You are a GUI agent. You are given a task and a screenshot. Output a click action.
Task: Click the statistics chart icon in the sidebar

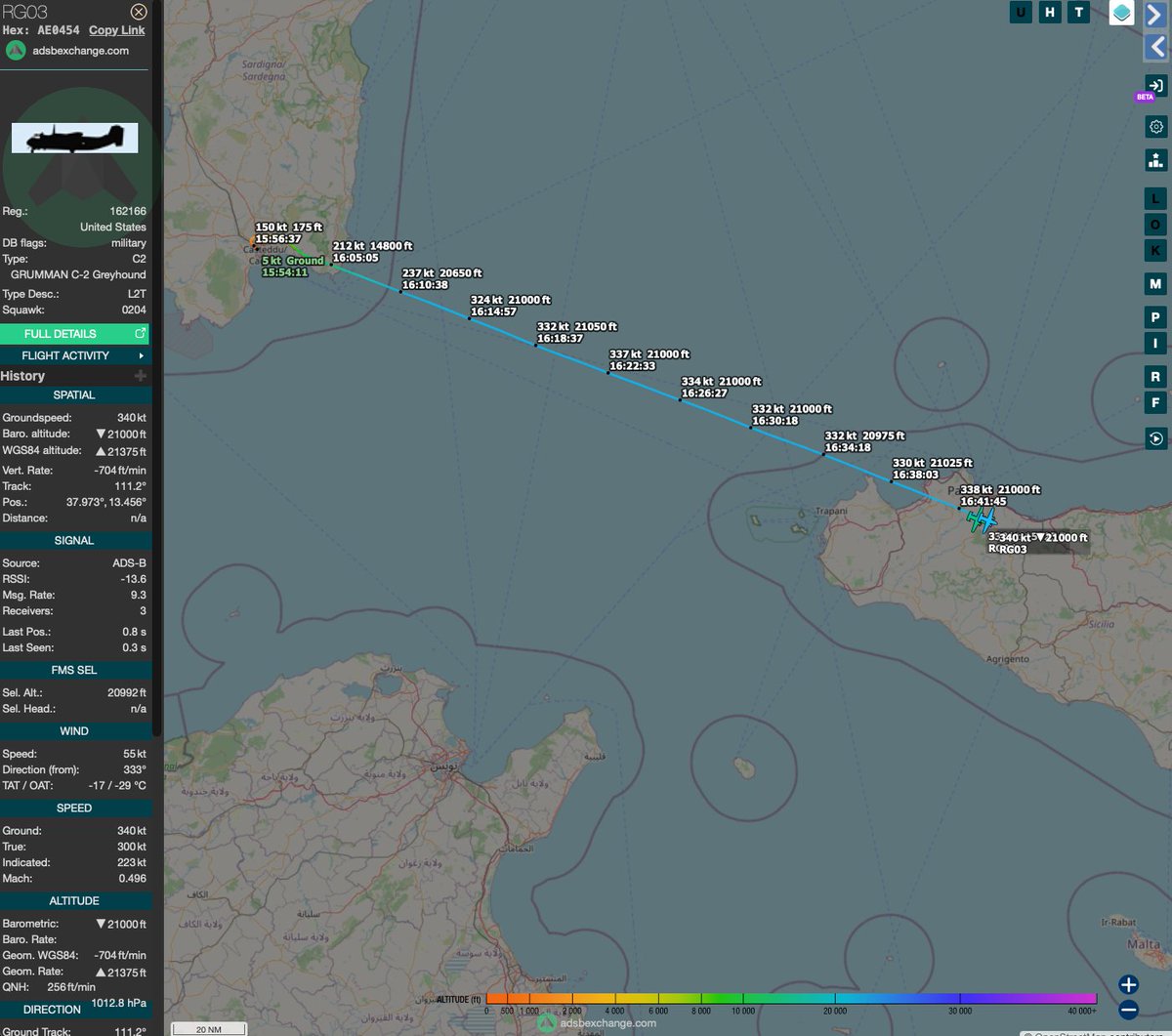click(1155, 159)
